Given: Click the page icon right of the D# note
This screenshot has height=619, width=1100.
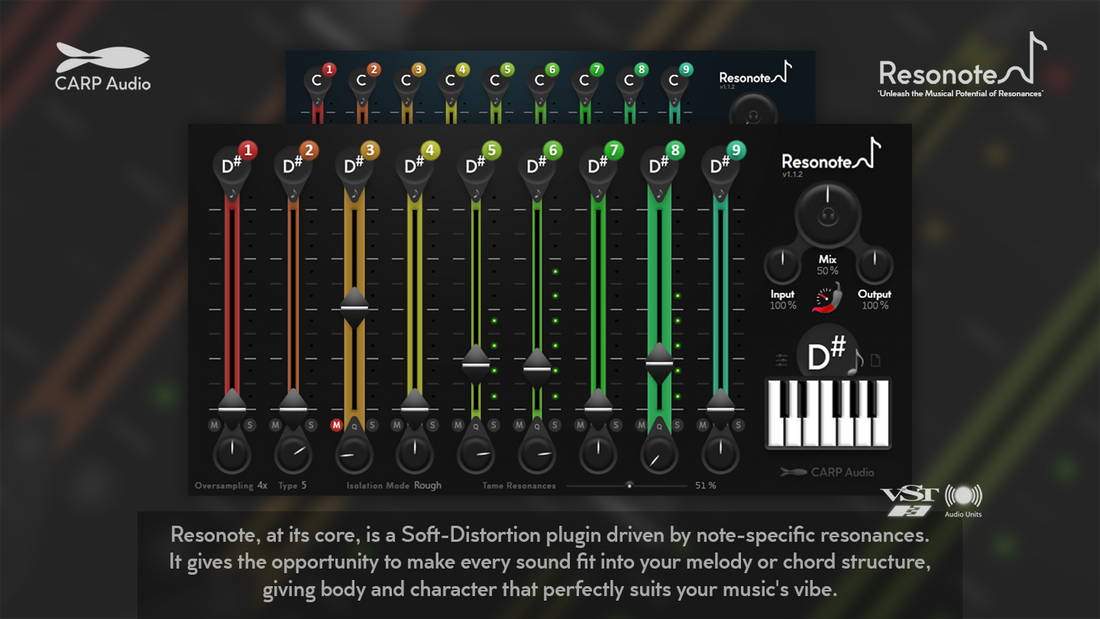Looking at the screenshot, I should [877, 360].
